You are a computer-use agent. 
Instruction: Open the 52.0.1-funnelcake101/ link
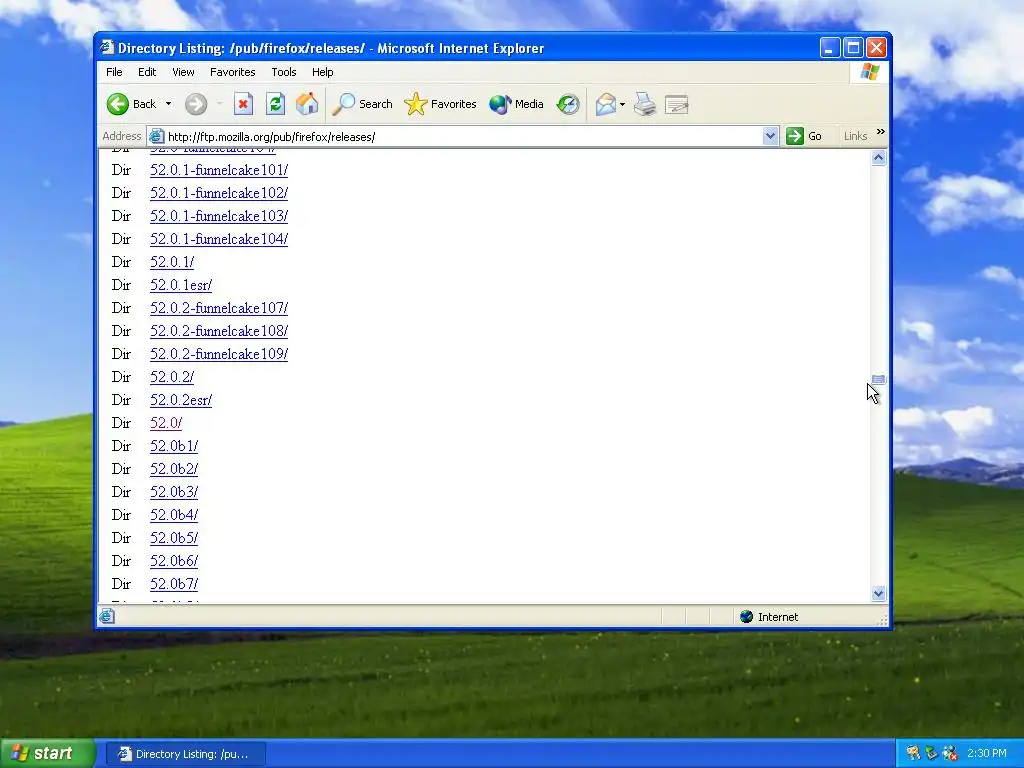pos(219,170)
